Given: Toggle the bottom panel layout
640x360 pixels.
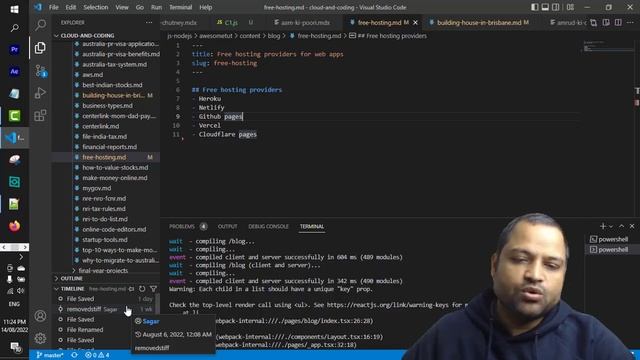Looking at the screenshot, I should 545,7.
